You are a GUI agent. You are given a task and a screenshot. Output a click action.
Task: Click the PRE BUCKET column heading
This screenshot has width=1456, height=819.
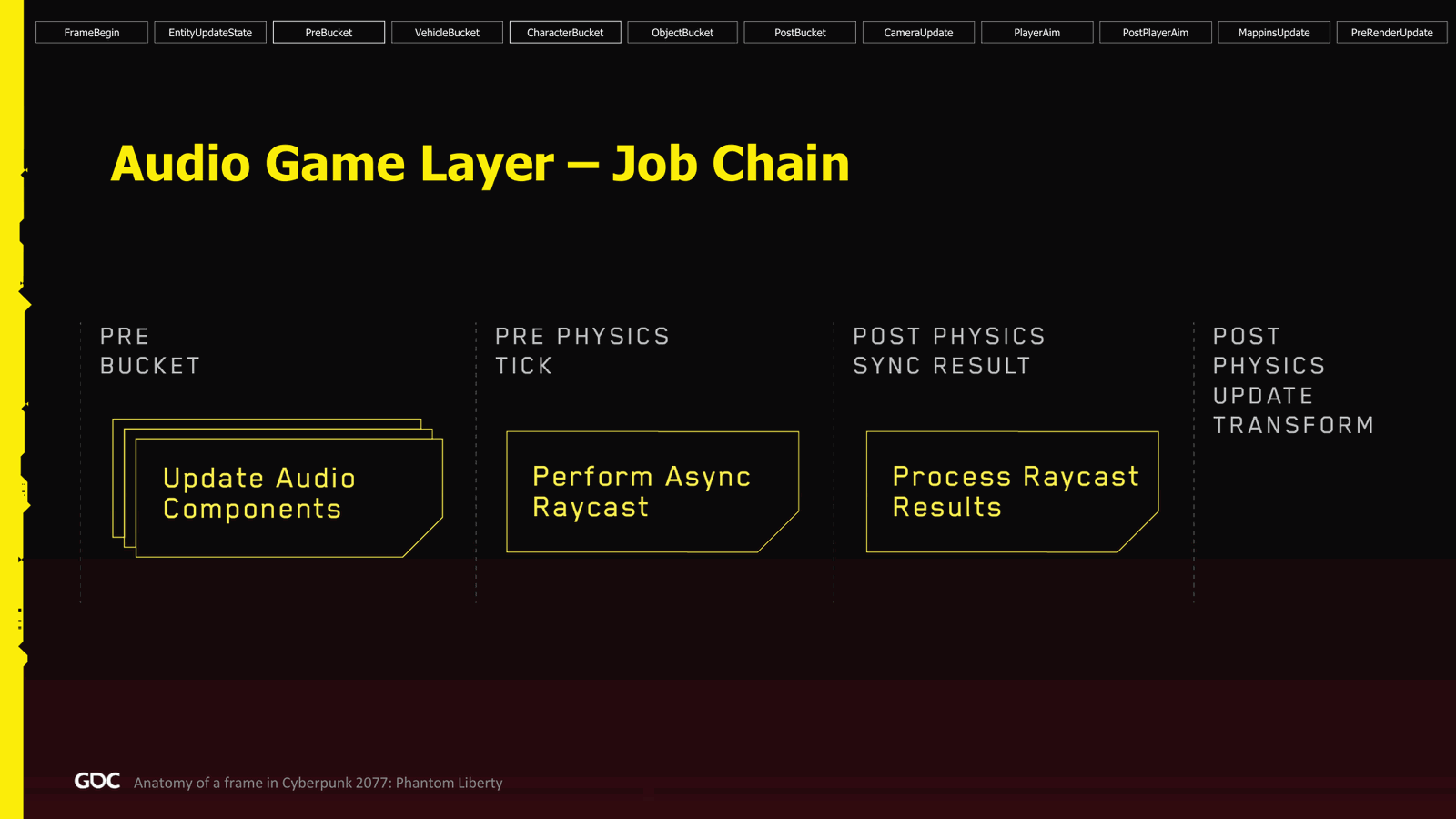pos(150,351)
